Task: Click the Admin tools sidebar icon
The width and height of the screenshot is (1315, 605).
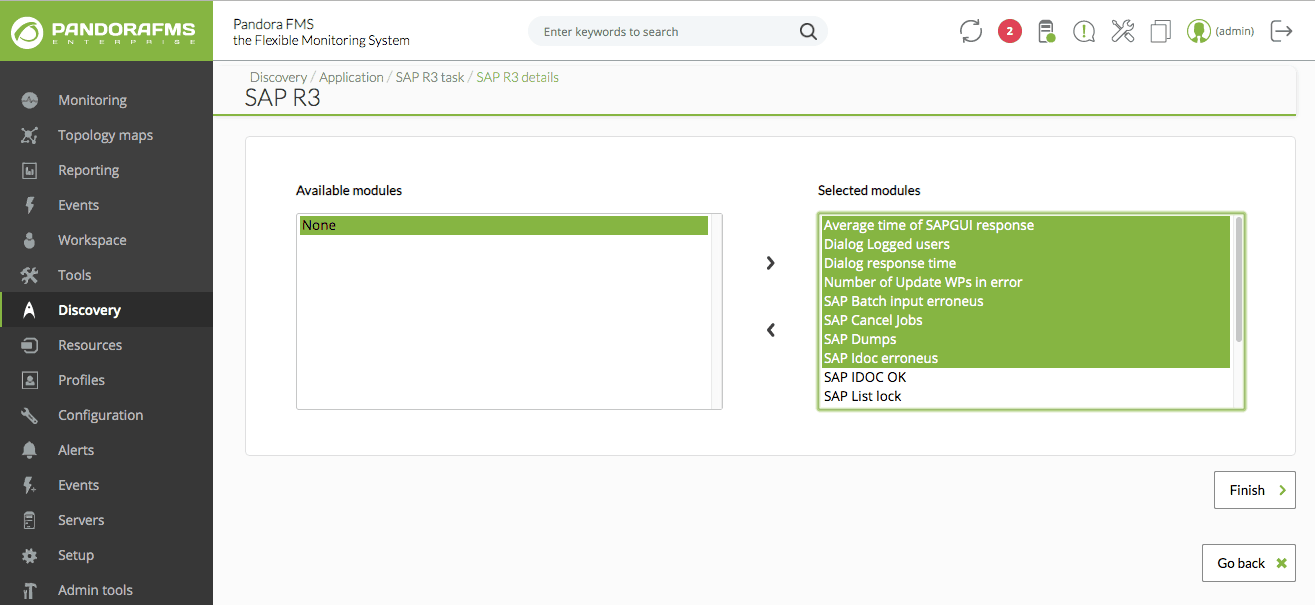Action: [30, 590]
